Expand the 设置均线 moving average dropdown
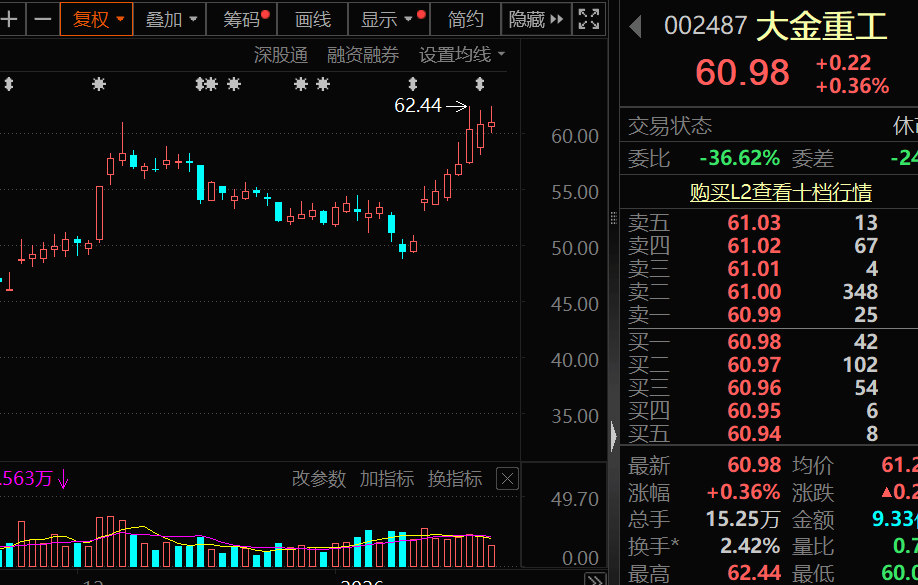The image size is (918, 585). click(x=462, y=55)
